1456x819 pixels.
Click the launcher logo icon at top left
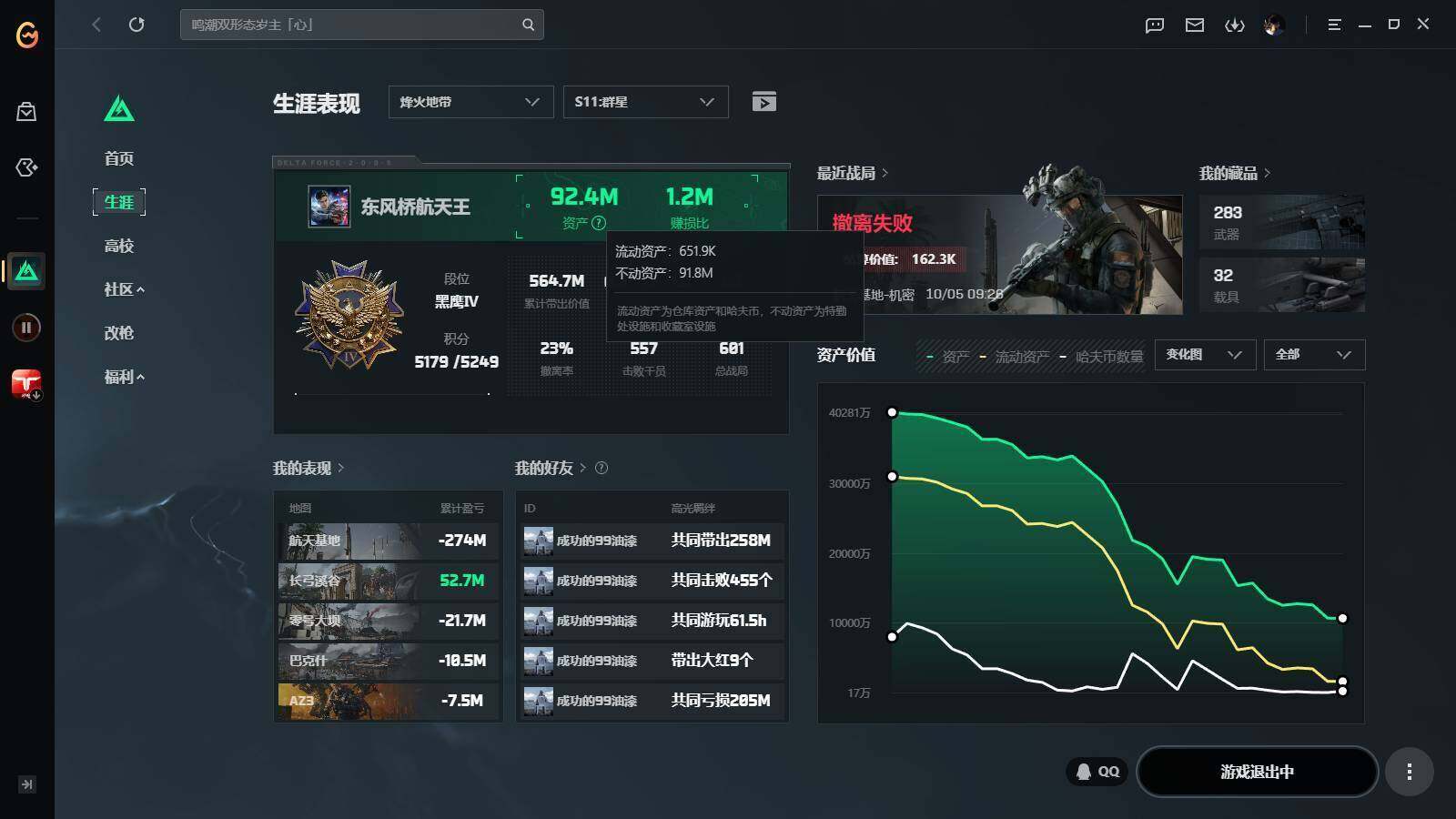[27, 35]
